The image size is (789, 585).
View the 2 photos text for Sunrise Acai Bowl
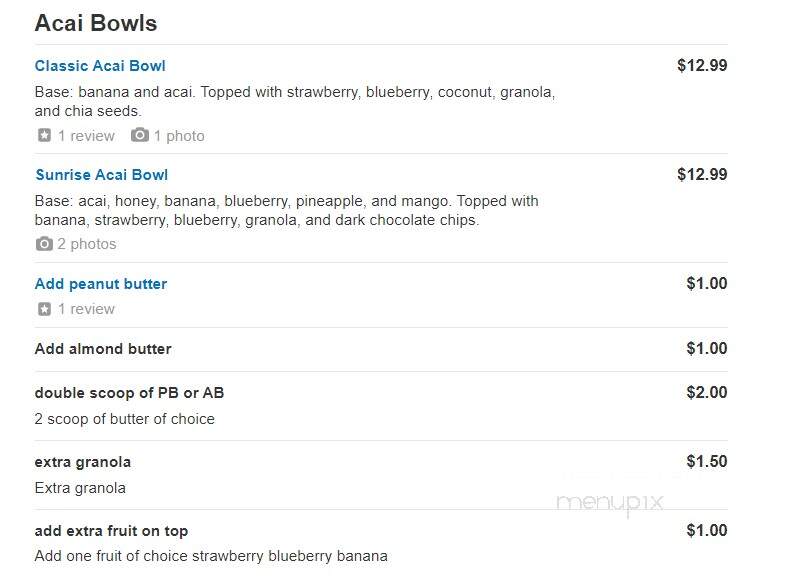coord(87,244)
